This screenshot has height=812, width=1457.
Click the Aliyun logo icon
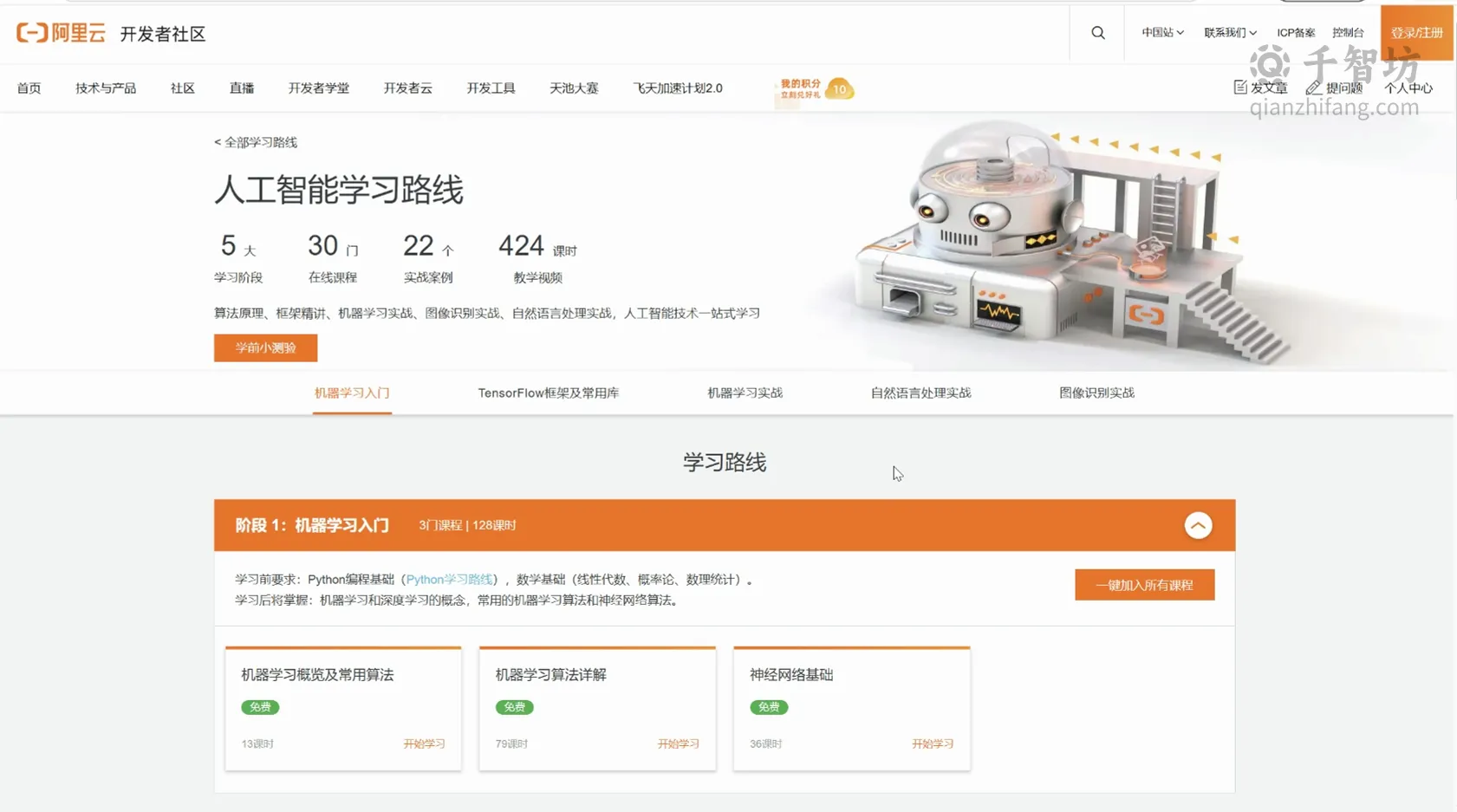point(61,33)
